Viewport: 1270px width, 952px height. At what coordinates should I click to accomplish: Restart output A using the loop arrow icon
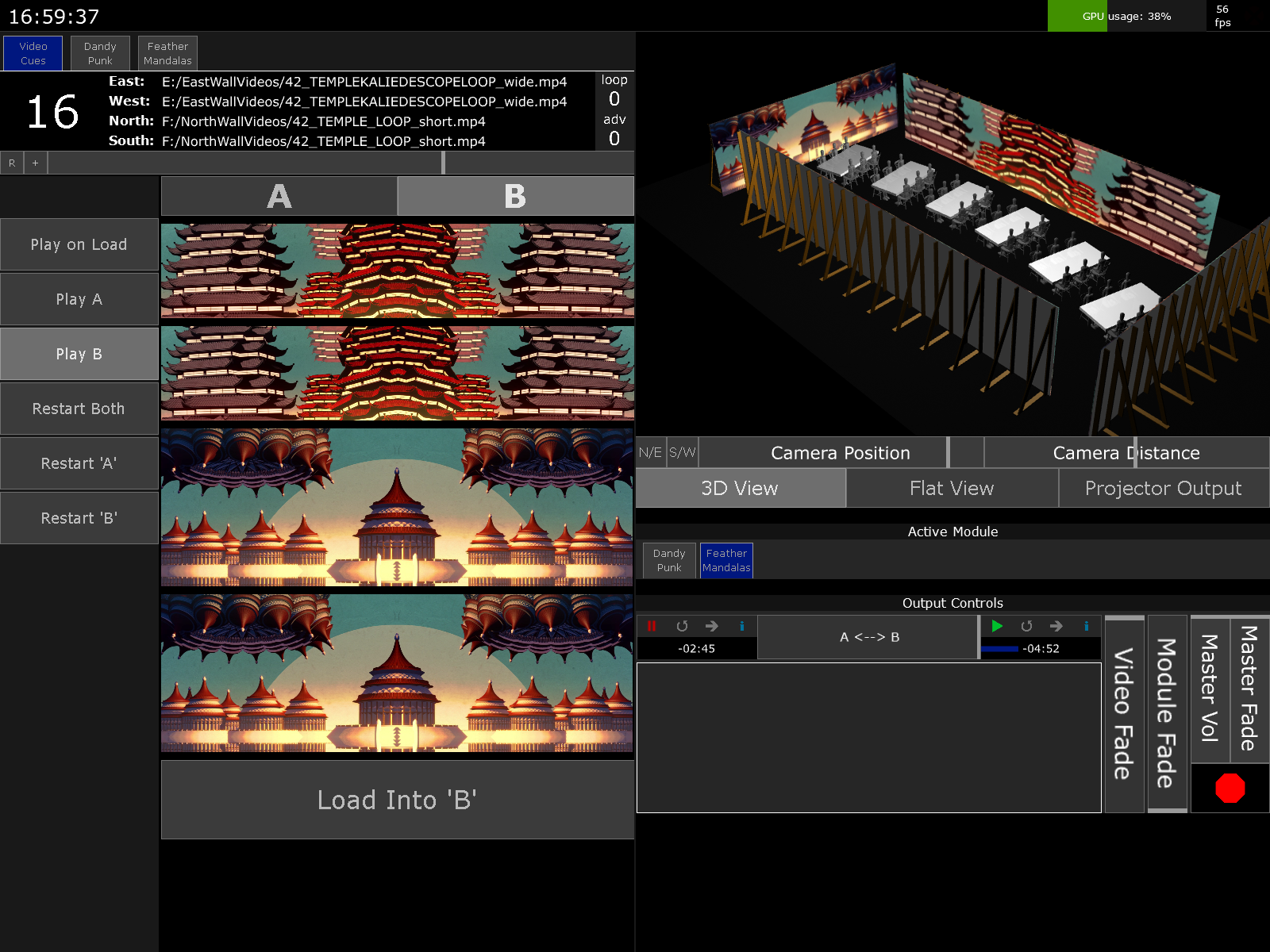tap(682, 626)
